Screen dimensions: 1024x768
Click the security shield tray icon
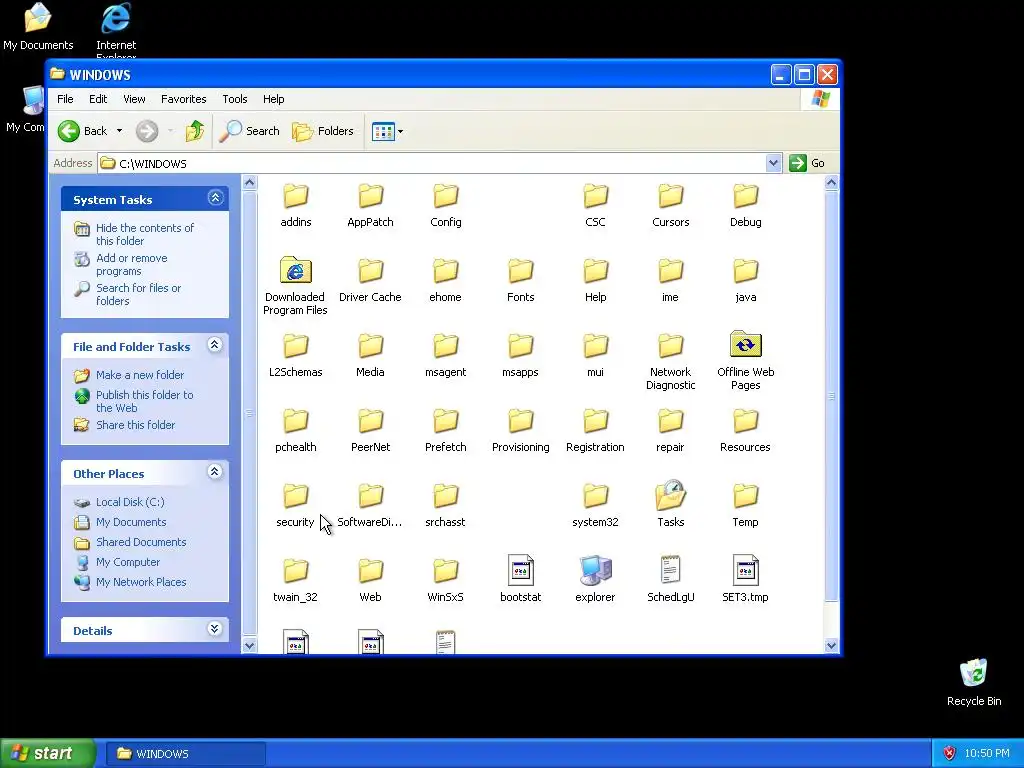950,754
